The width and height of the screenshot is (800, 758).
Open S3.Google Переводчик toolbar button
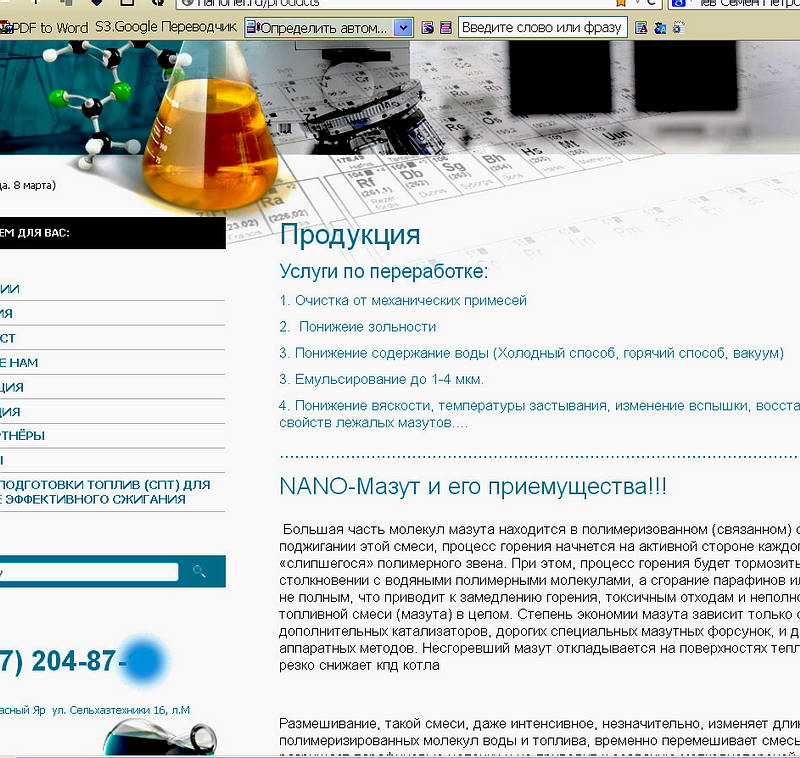pos(166,27)
